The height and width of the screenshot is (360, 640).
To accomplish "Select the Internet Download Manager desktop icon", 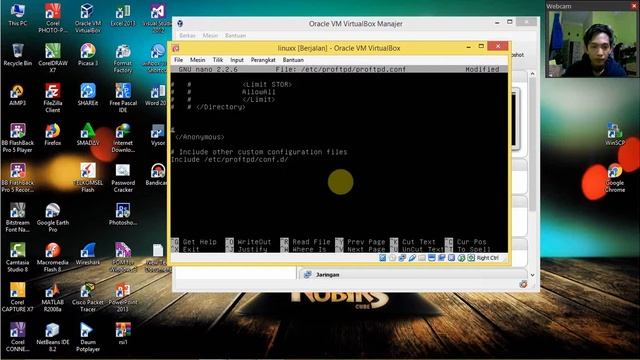I will pyautogui.click(x=123, y=138).
